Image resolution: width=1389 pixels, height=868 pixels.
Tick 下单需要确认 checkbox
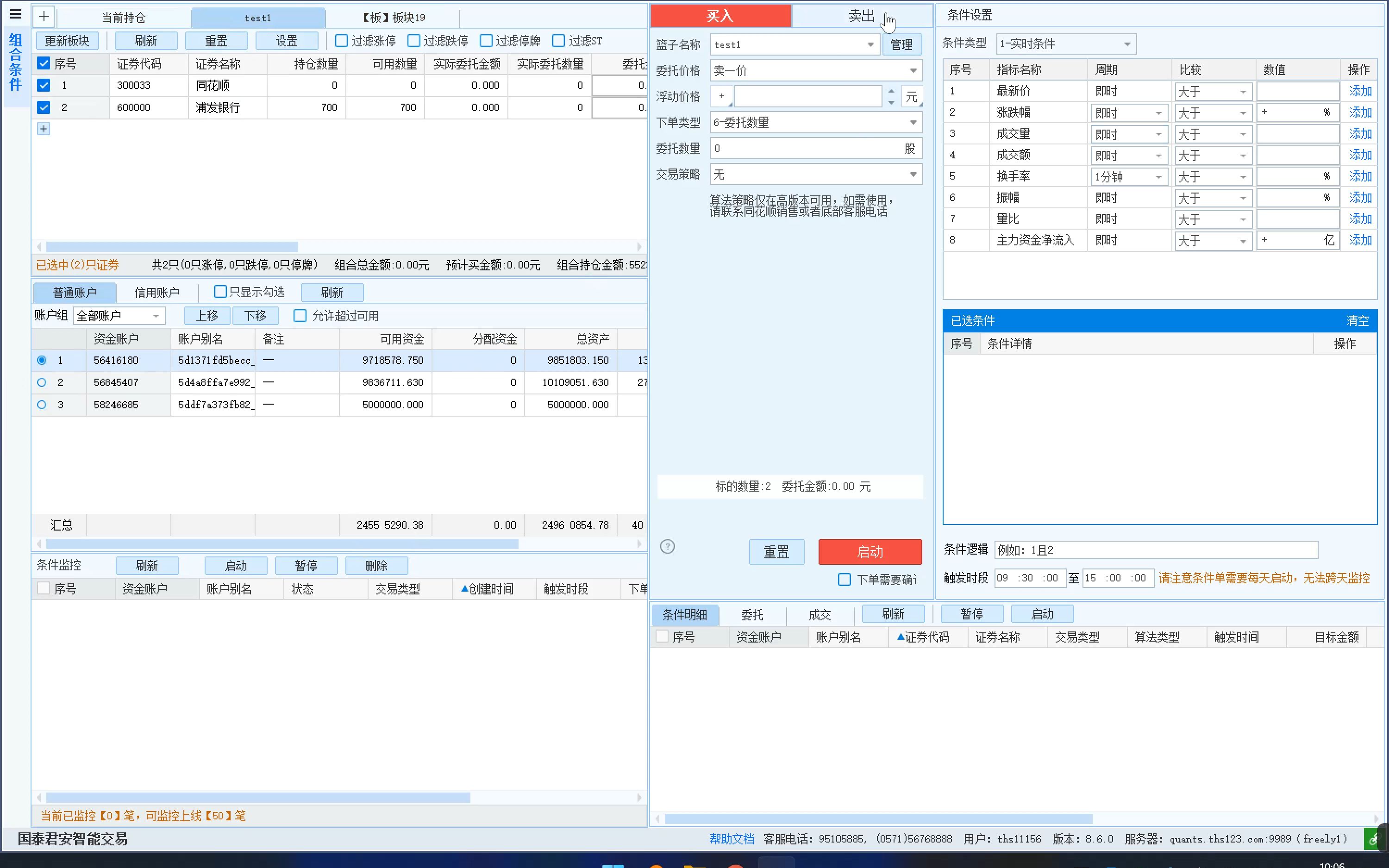(x=845, y=580)
